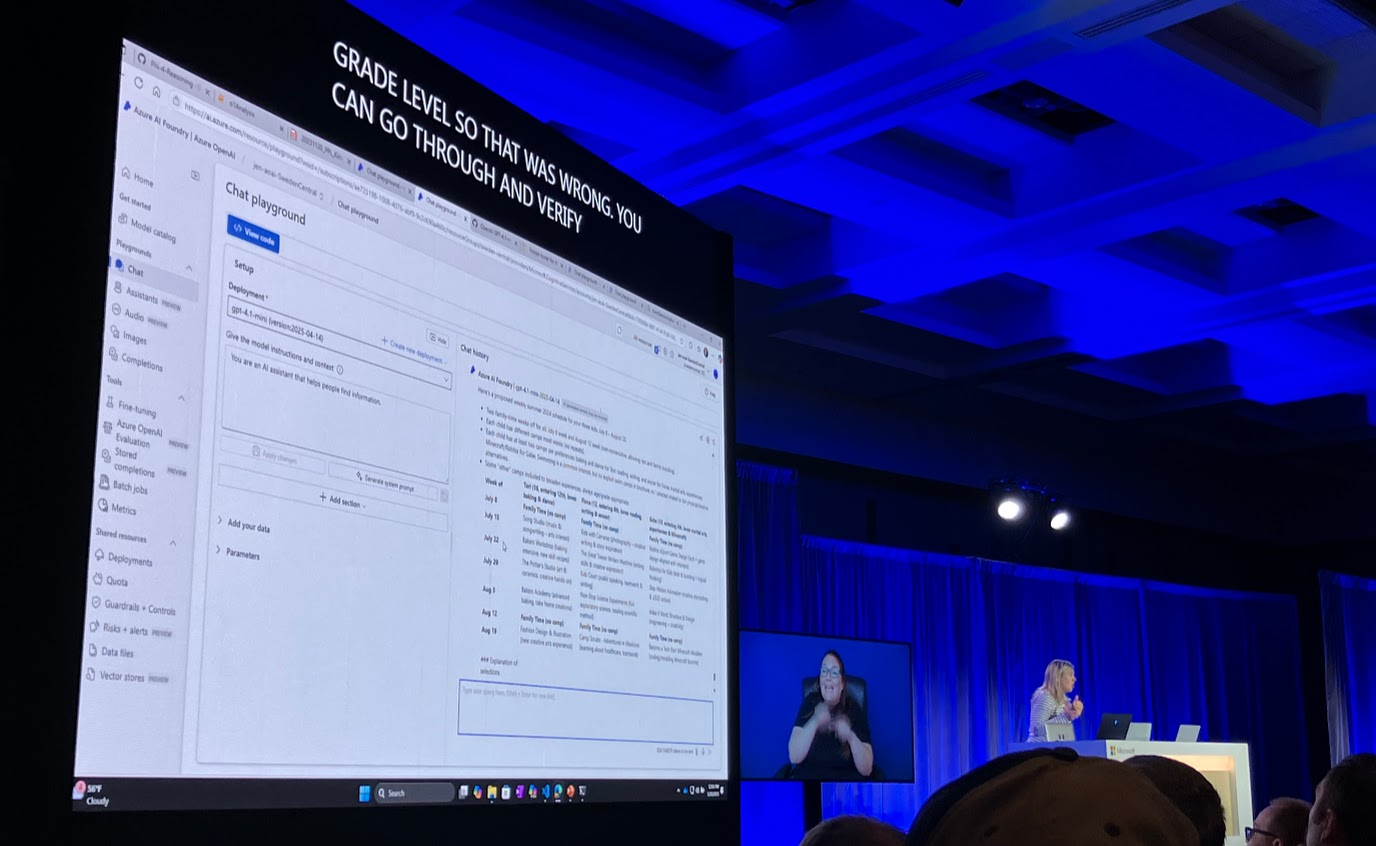Expand the Parameters section

pos(238,553)
